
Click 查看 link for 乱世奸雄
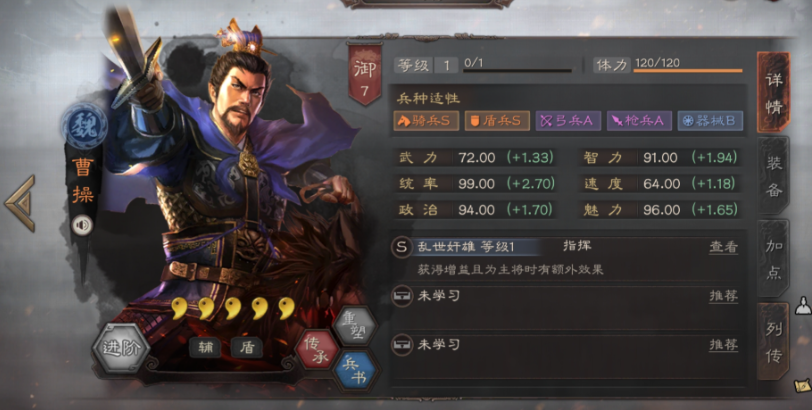pos(723,247)
